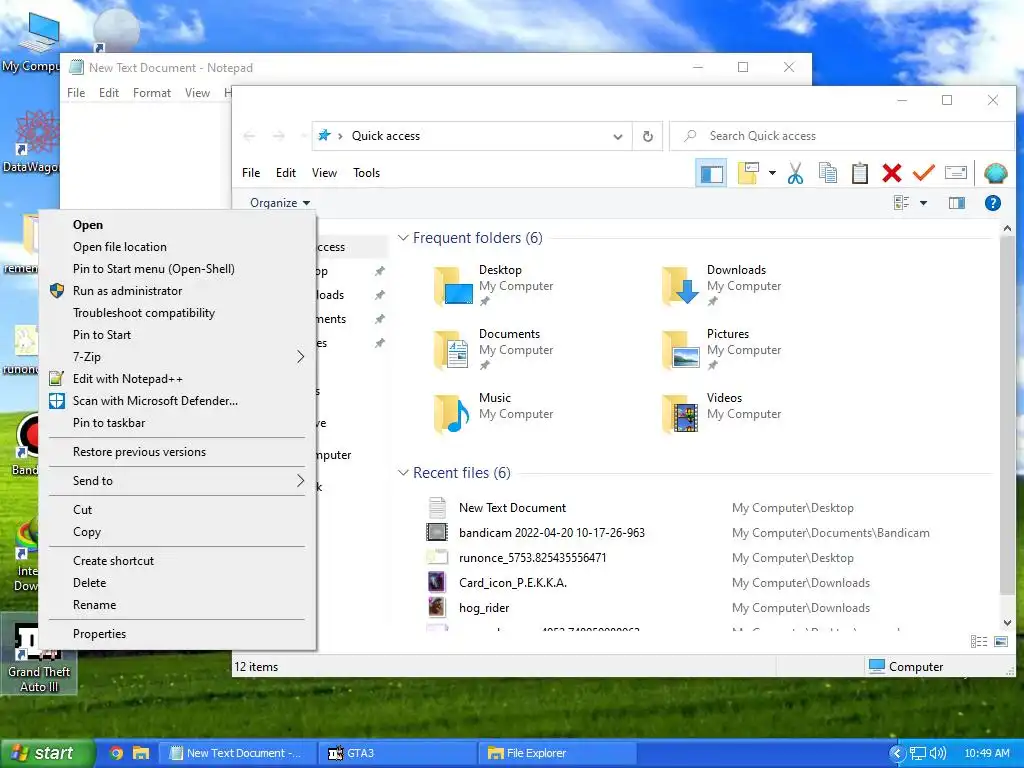Switch to GTA3 taskbar button
The height and width of the screenshot is (768, 1024).
coord(397,753)
